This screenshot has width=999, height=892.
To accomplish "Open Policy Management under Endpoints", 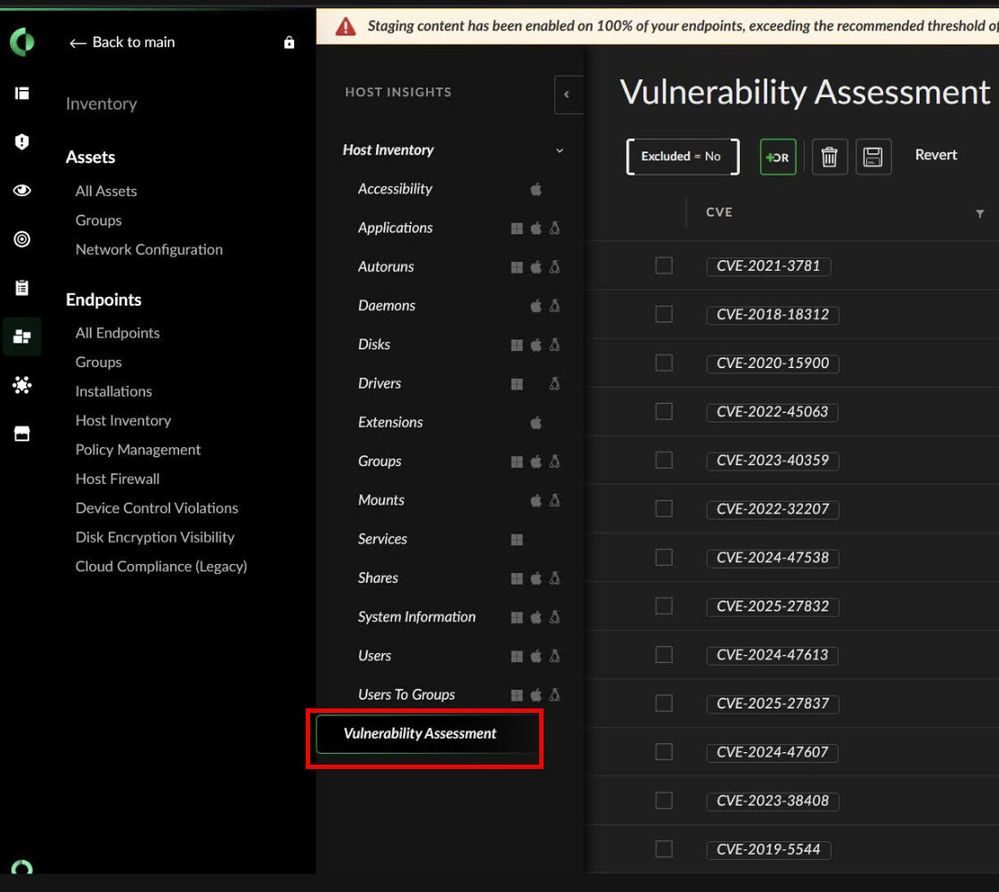I will 138,450.
